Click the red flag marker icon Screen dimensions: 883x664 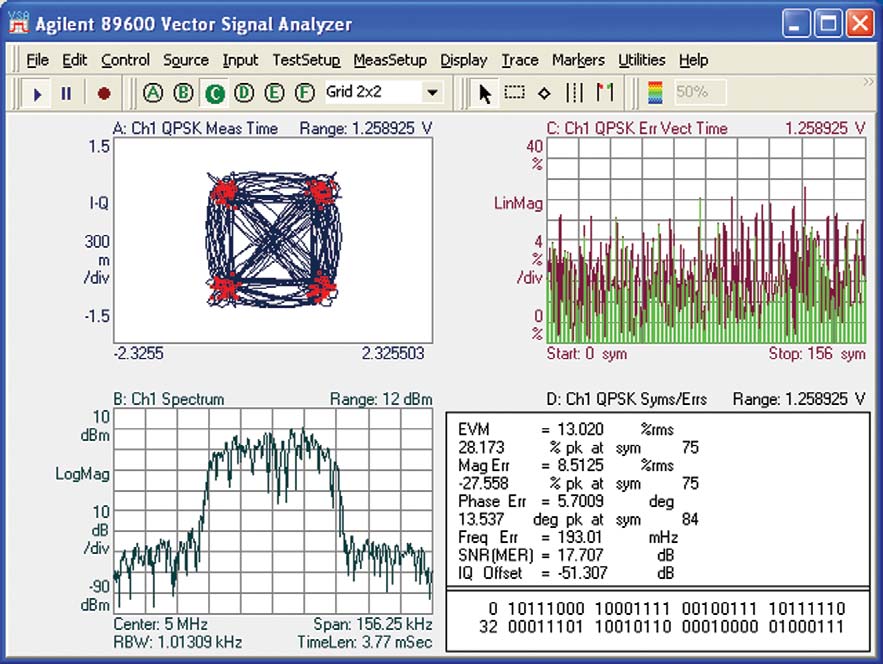[x=604, y=93]
